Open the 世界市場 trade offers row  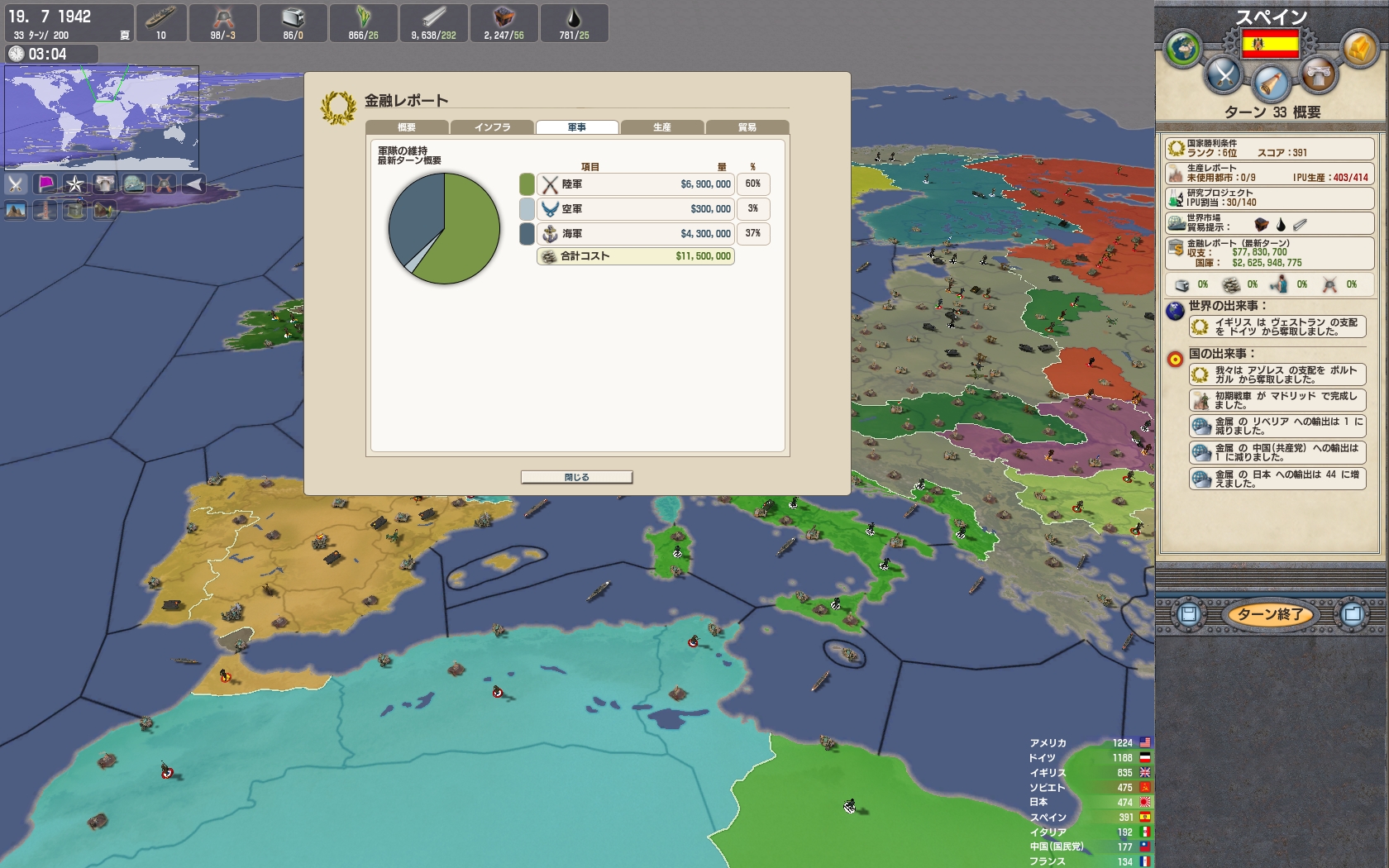pos(1270,223)
